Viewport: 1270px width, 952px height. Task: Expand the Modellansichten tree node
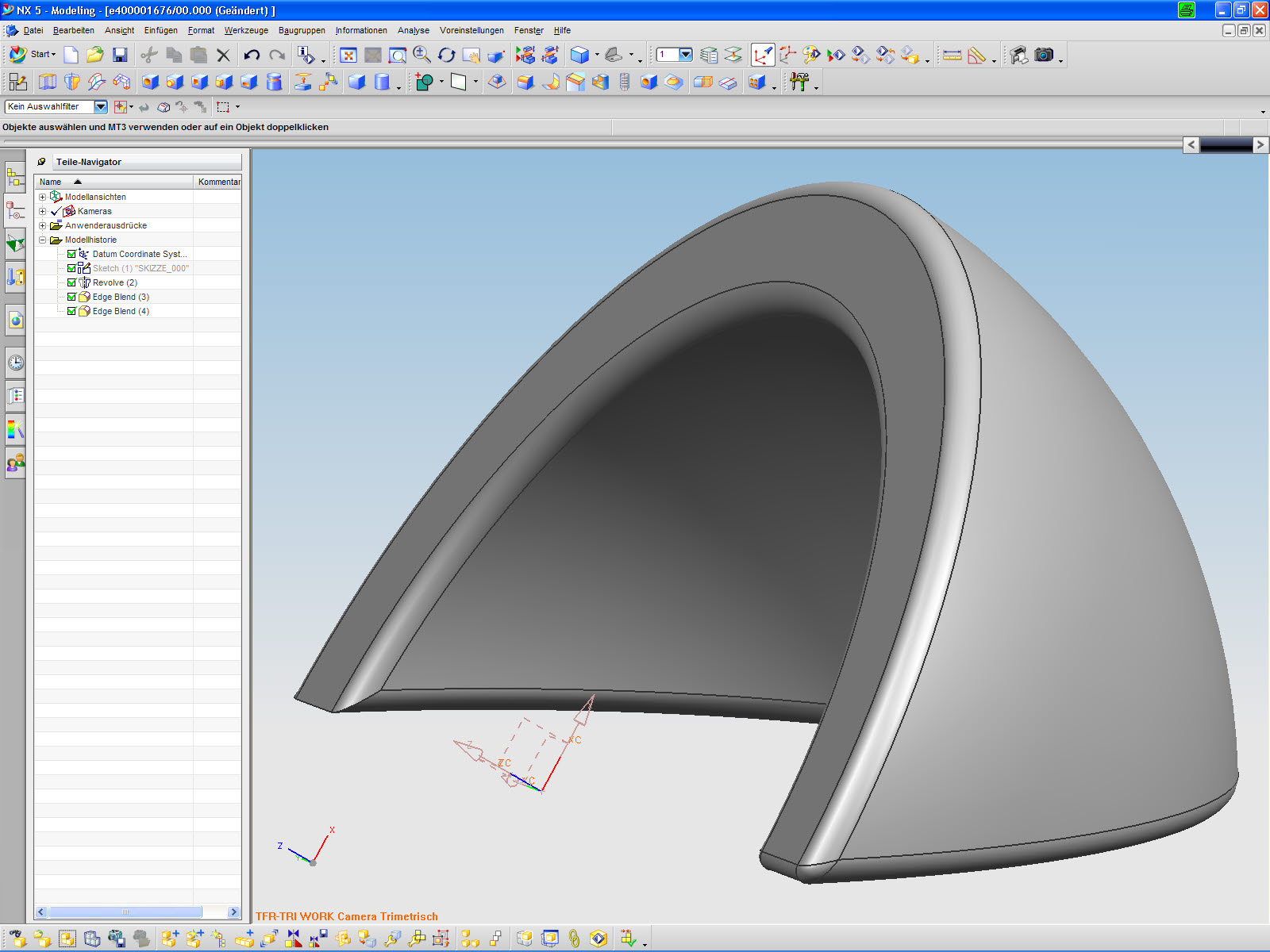click(43, 197)
